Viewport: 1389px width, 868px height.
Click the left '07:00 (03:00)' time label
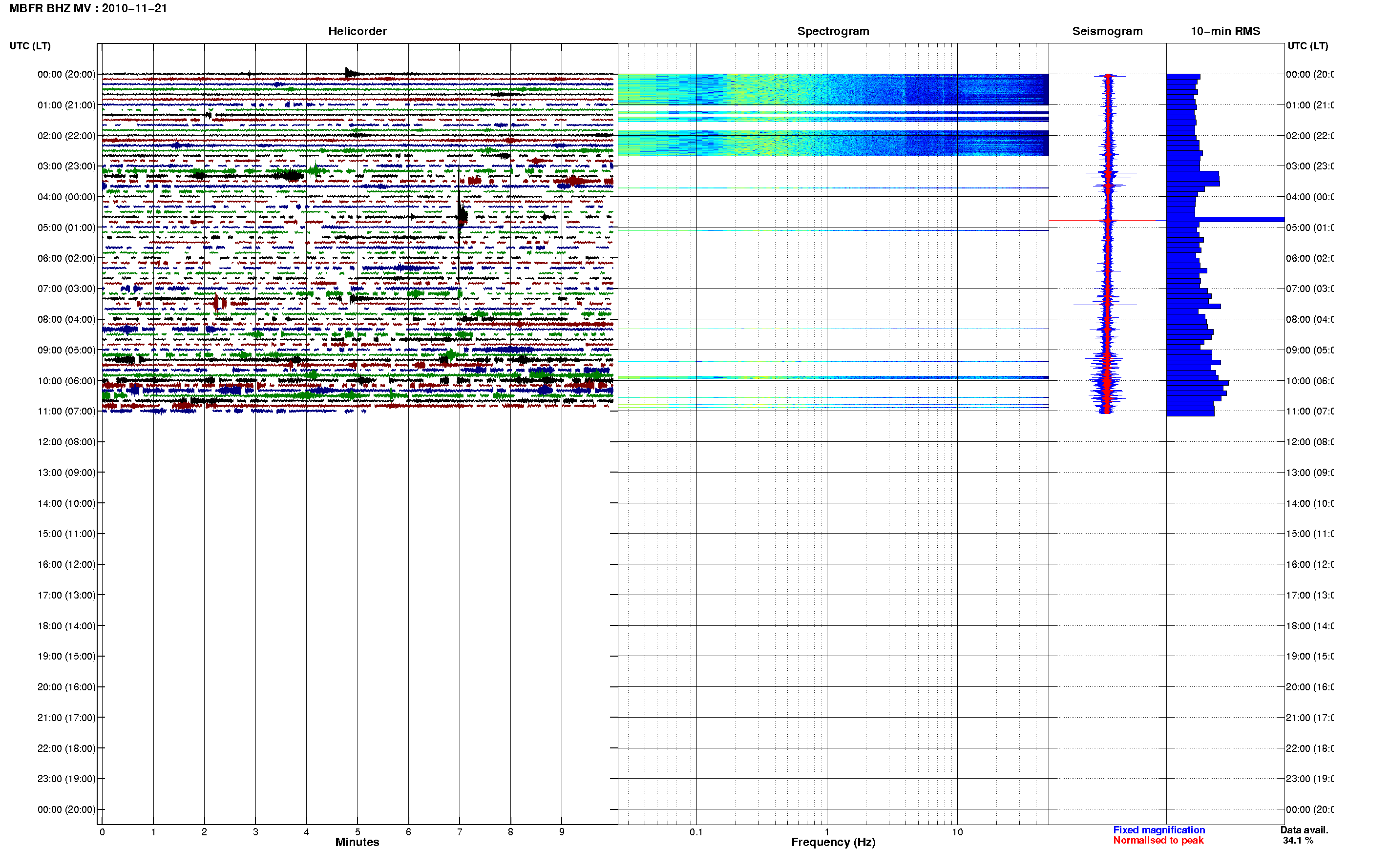pos(66,289)
